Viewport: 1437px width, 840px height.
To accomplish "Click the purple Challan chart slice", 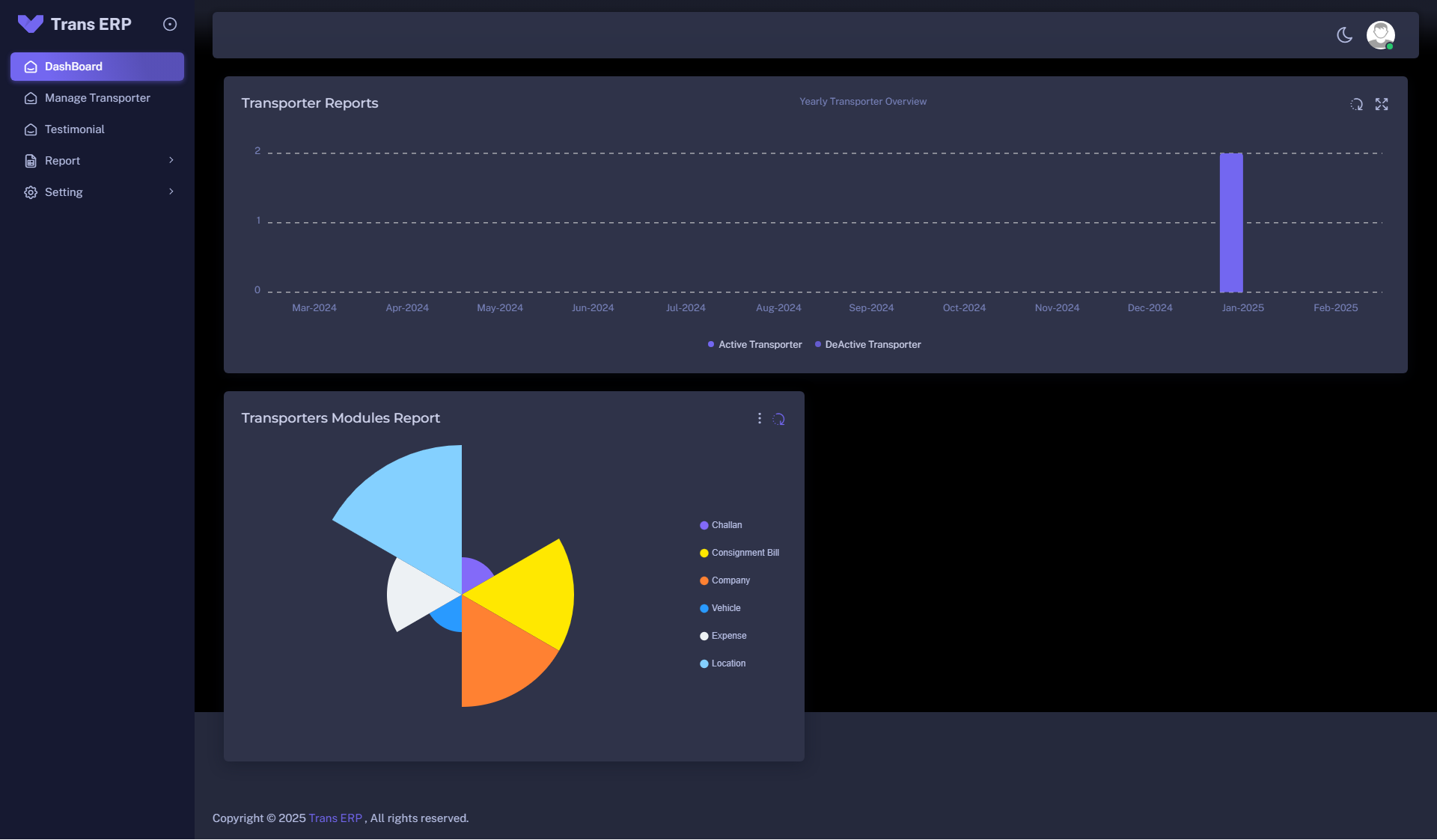I will [x=474, y=574].
